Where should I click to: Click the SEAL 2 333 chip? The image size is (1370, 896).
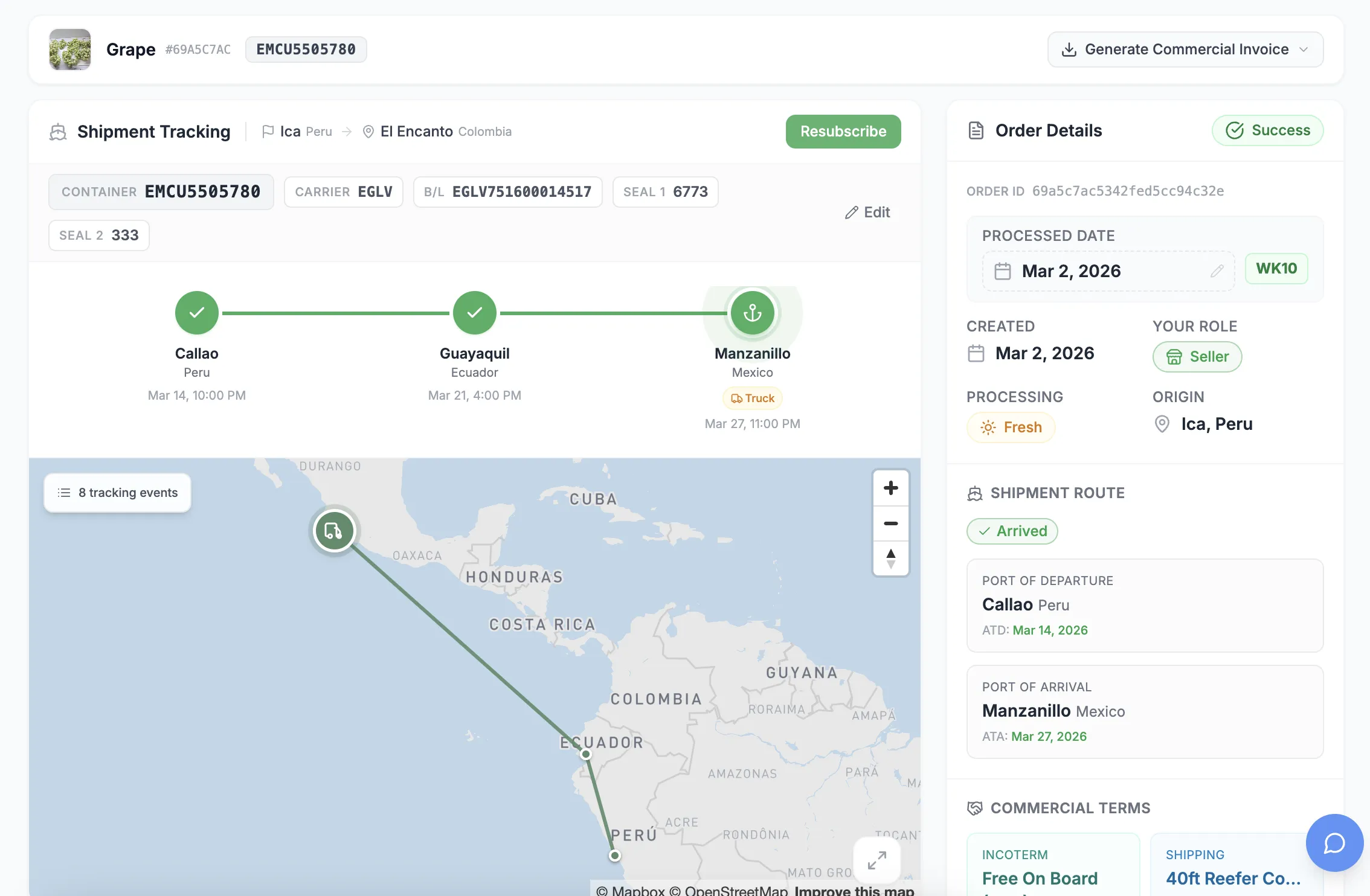(x=99, y=235)
